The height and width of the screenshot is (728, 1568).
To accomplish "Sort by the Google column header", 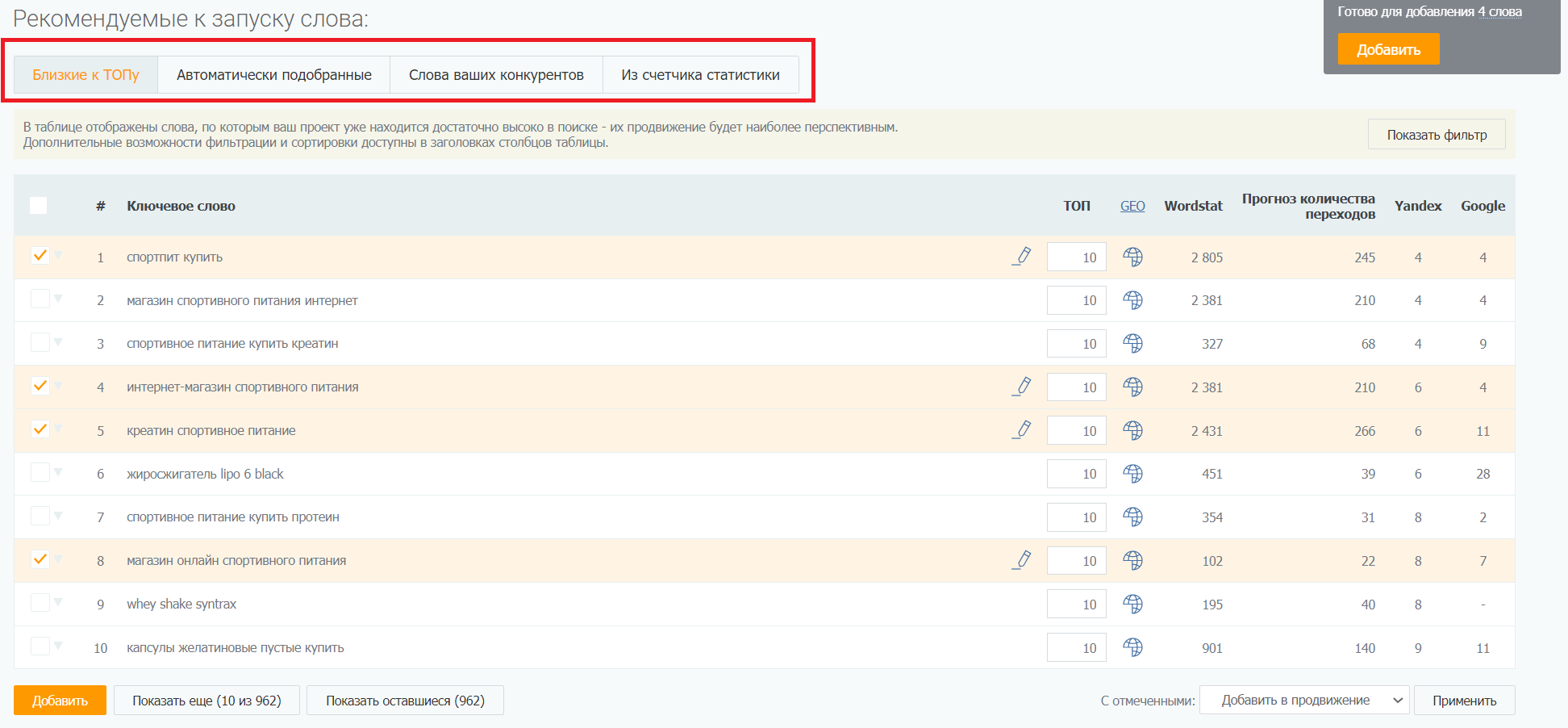I will click(1483, 206).
